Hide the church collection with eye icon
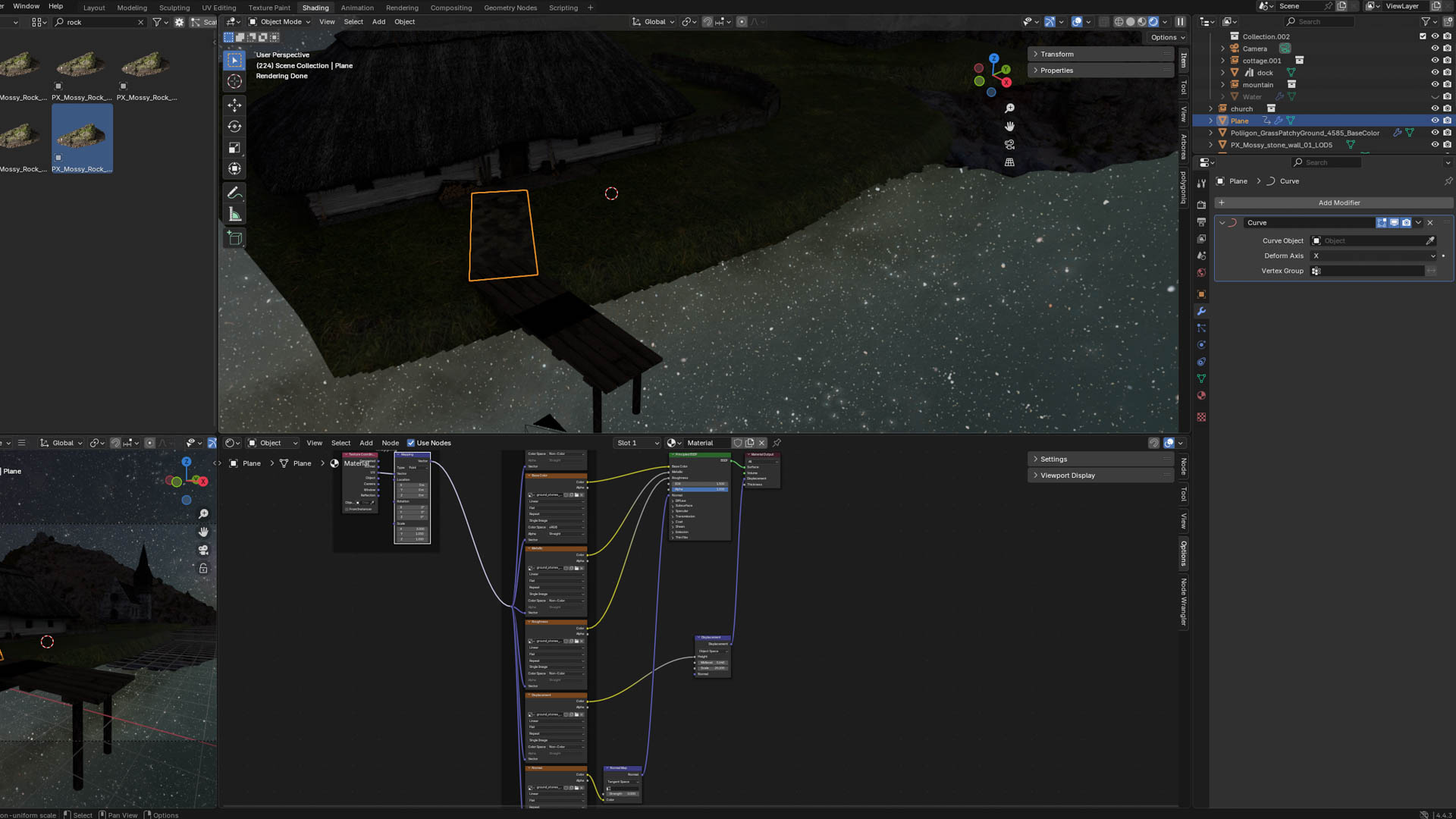Viewport: 1456px width, 819px height. [1435, 108]
